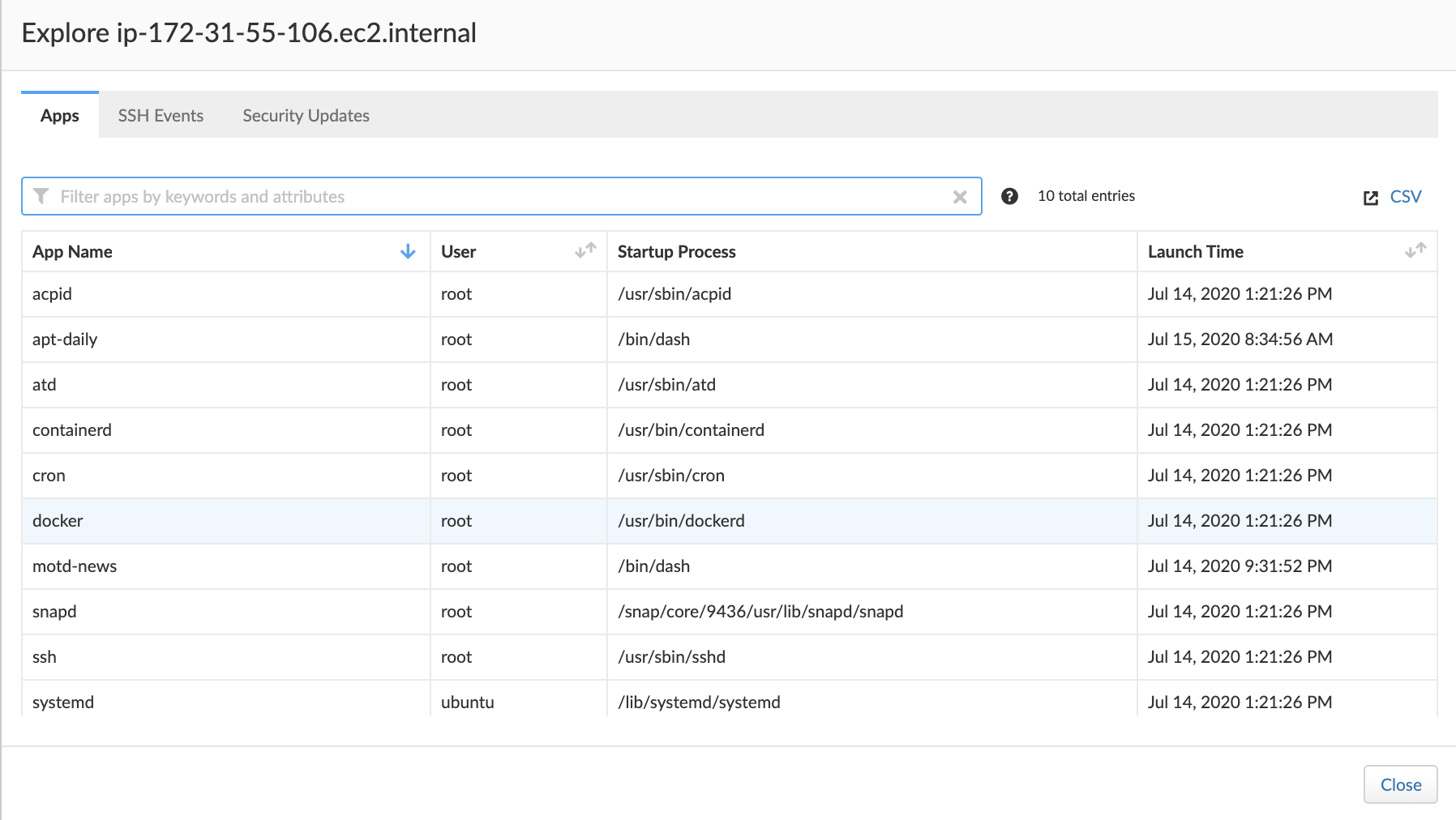Sort by App Name arrow icon
Image resolution: width=1456 pixels, height=820 pixels.
pyautogui.click(x=408, y=252)
